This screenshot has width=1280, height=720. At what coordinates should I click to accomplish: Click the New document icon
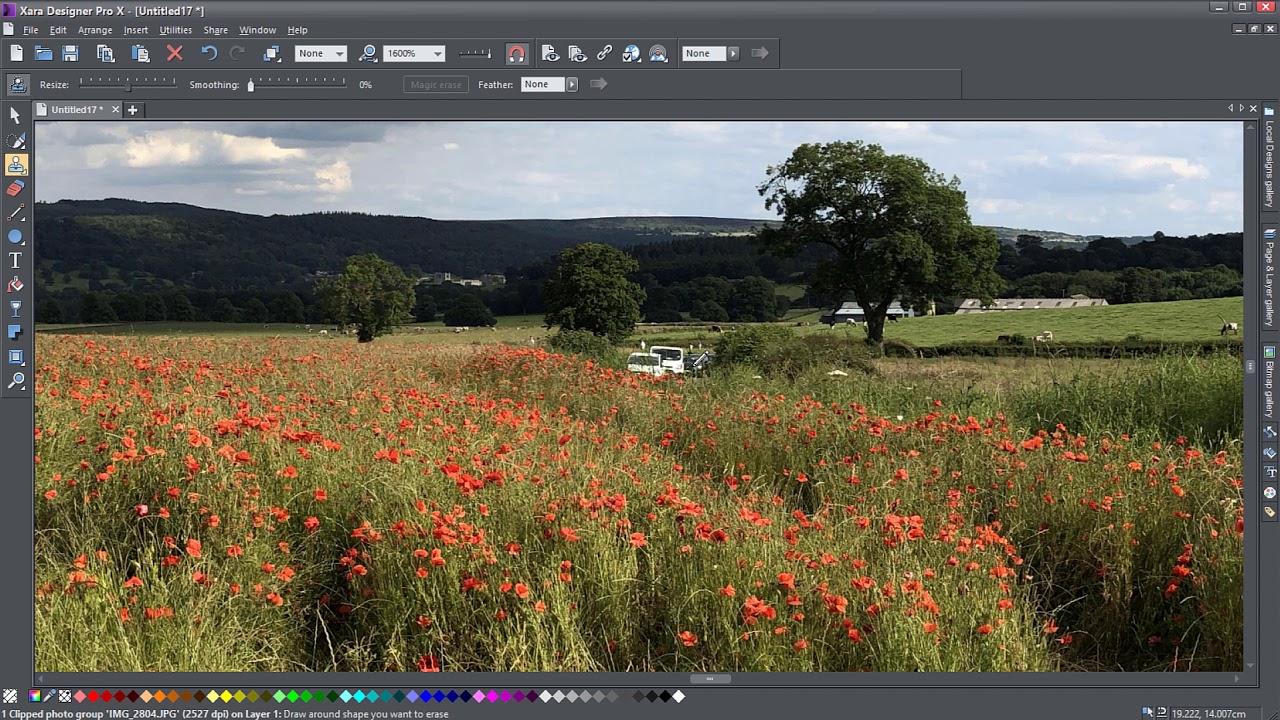[16, 53]
